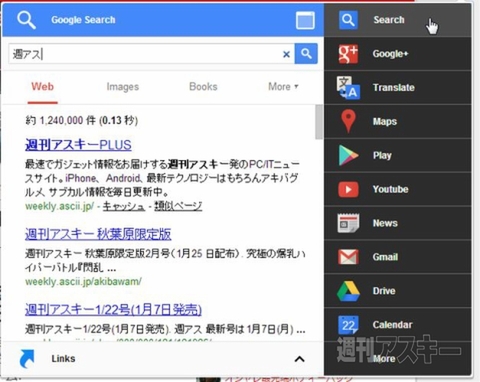
Task: Click the Links label text
Action: pyautogui.click(x=63, y=359)
